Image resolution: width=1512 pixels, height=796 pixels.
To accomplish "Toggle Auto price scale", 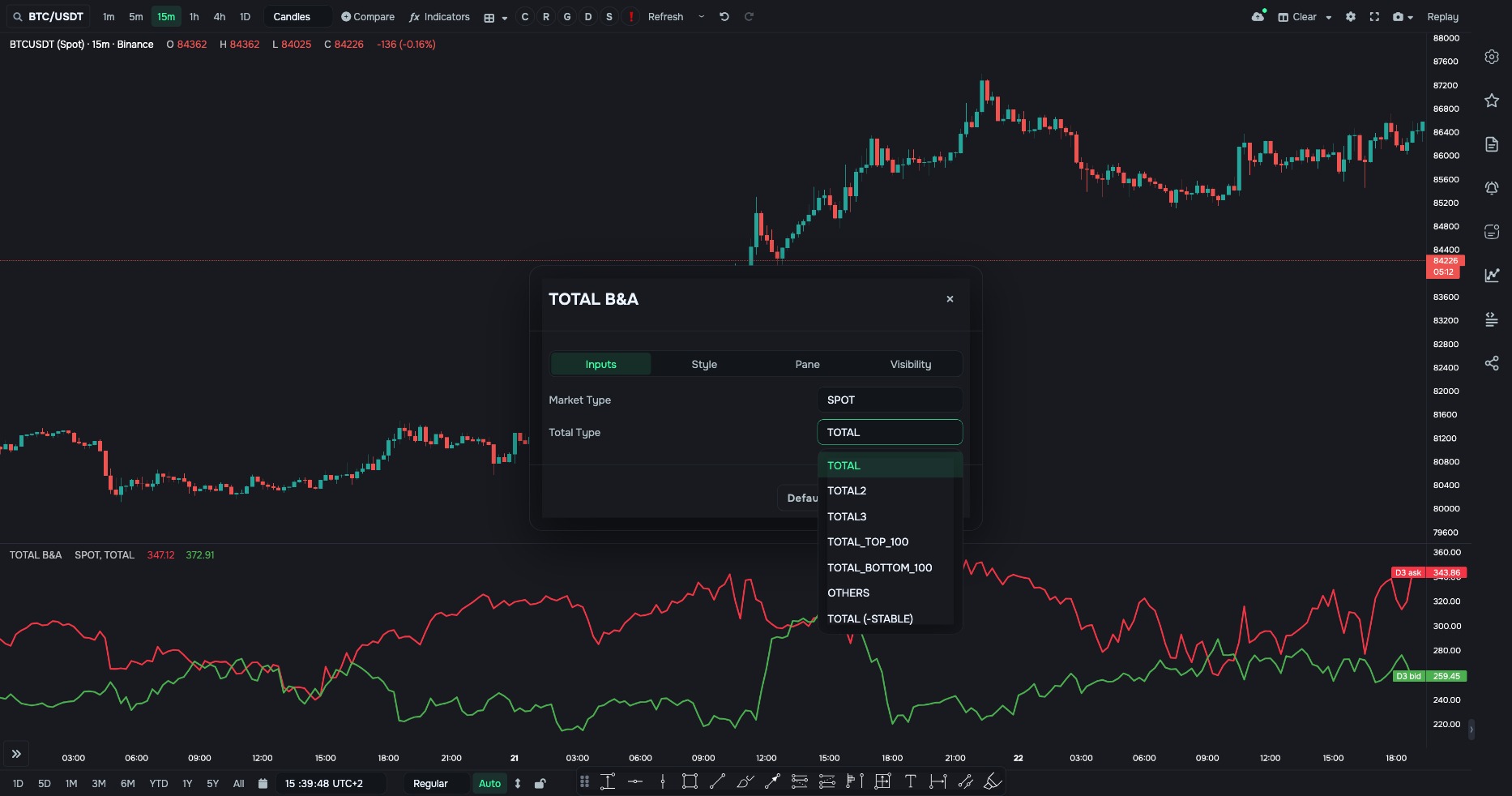I will 489,783.
